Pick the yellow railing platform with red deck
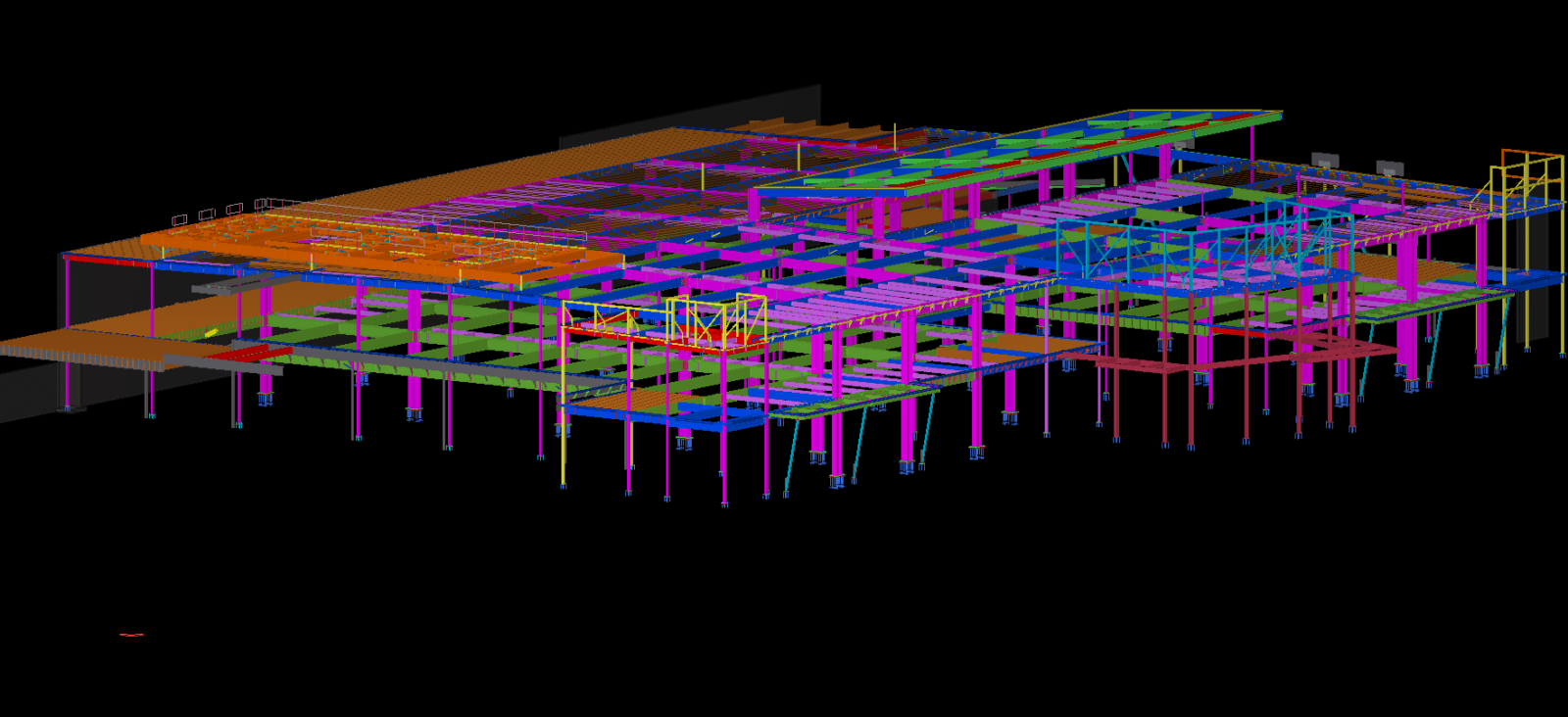 pos(664,323)
